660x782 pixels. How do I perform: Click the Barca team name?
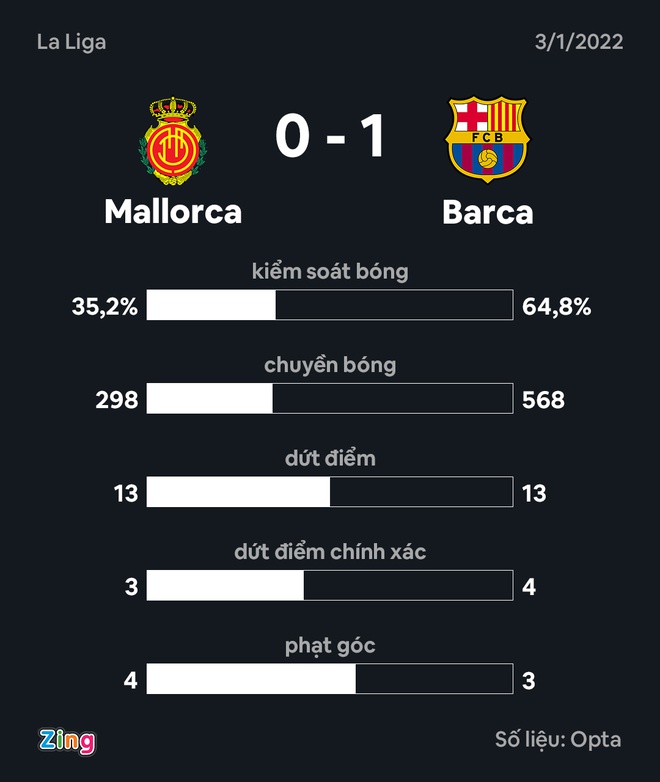(x=488, y=212)
